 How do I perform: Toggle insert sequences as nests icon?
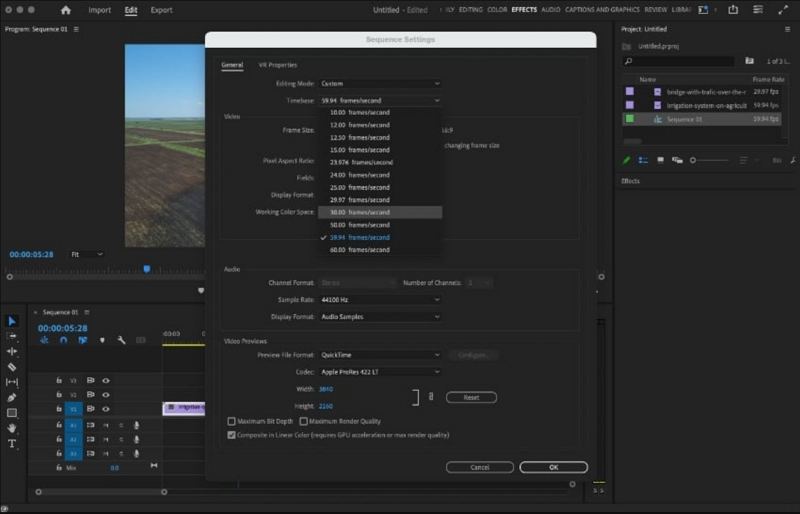(x=44, y=340)
